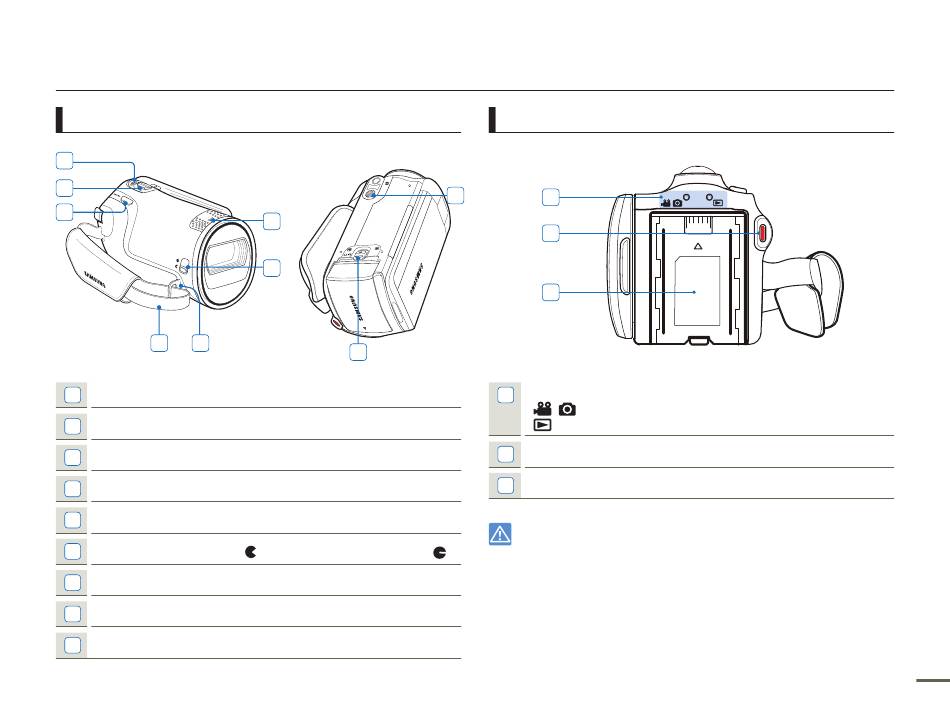Image resolution: width=950 pixels, height=726 pixels.
Task: Click the lens of the front-view camcorder
Action: [x=228, y=263]
